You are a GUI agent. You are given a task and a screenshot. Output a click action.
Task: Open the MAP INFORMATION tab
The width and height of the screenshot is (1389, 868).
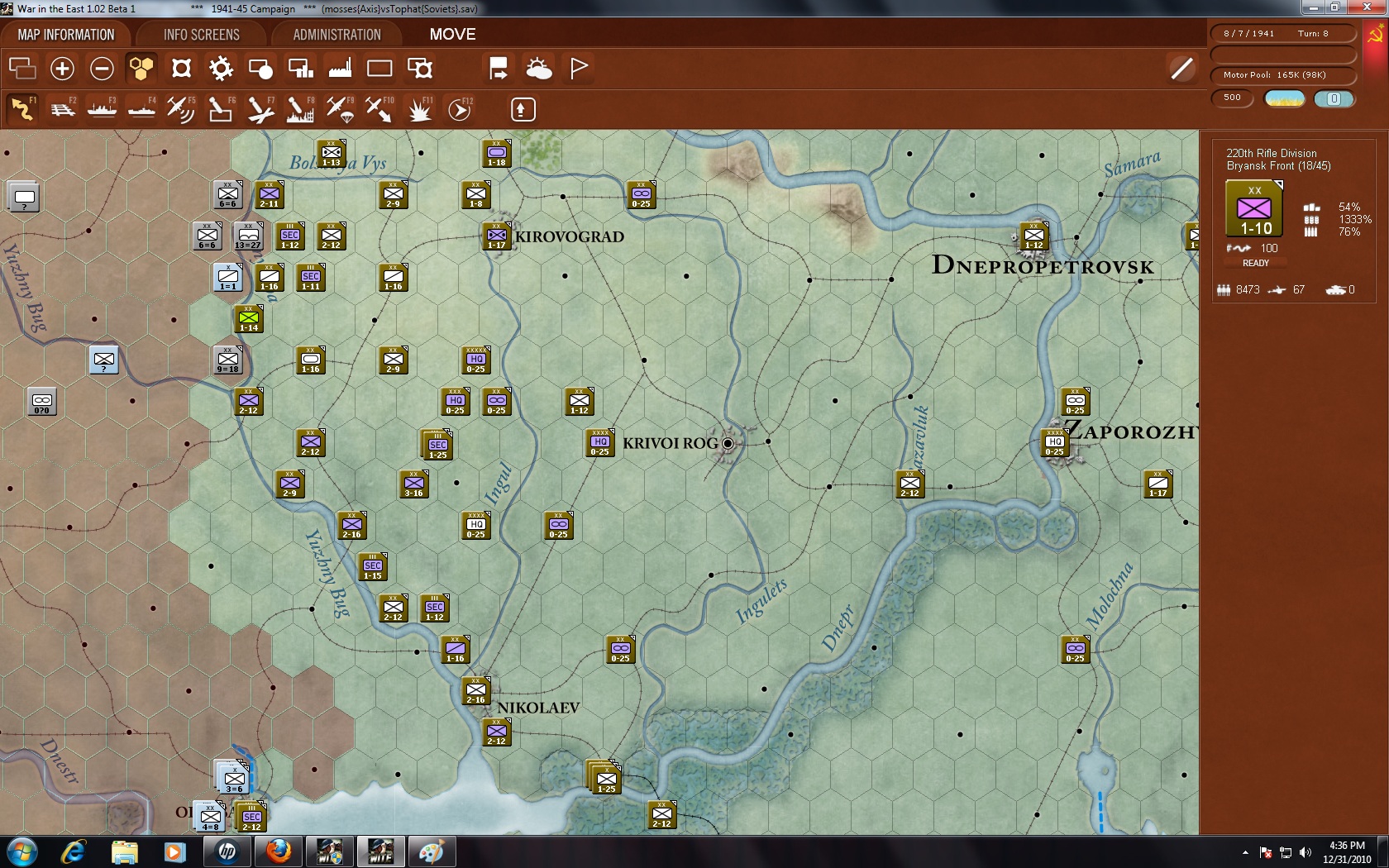[x=66, y=35]
